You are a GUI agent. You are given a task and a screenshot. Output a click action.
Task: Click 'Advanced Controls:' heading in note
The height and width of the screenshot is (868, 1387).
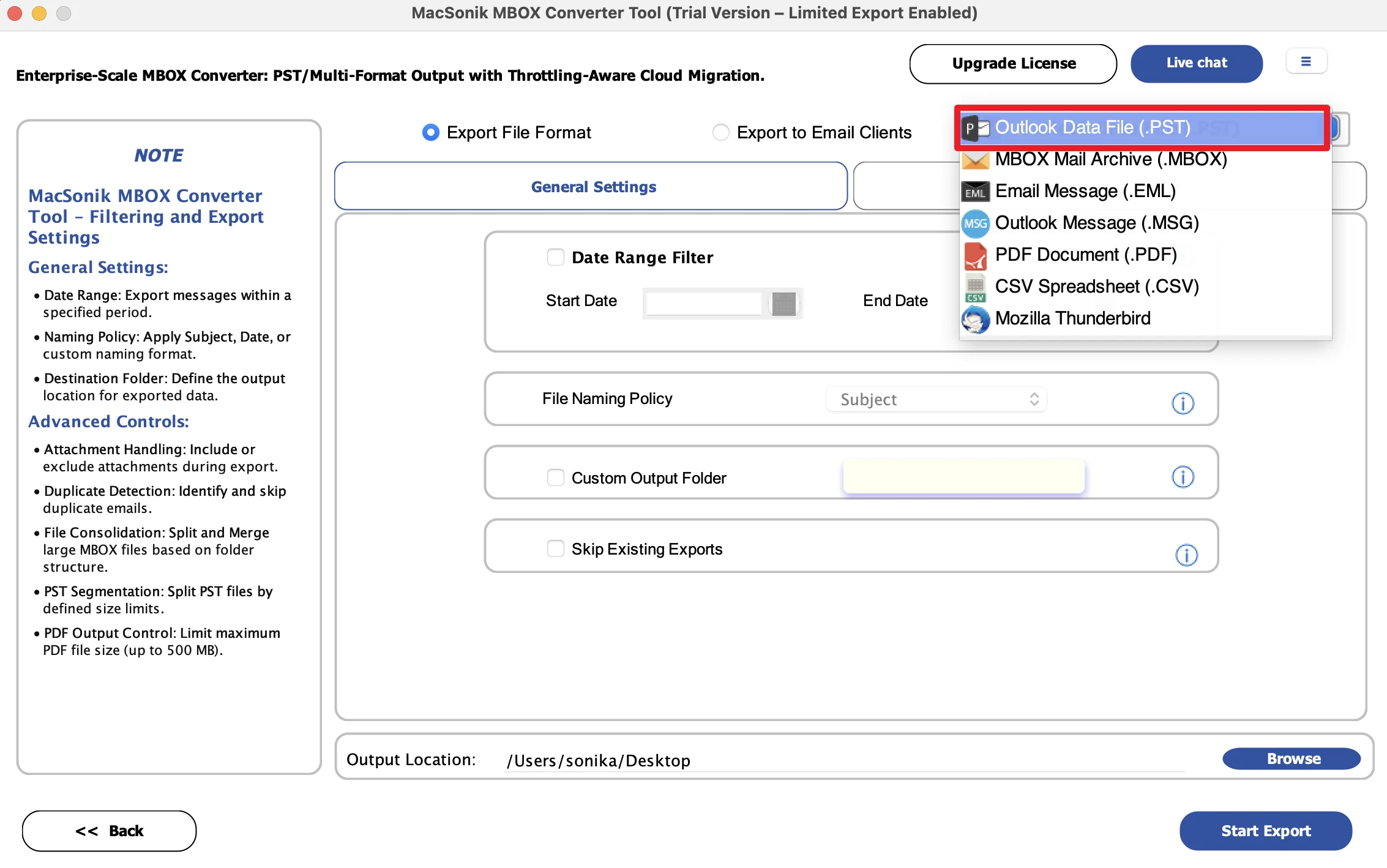(108, 421)
